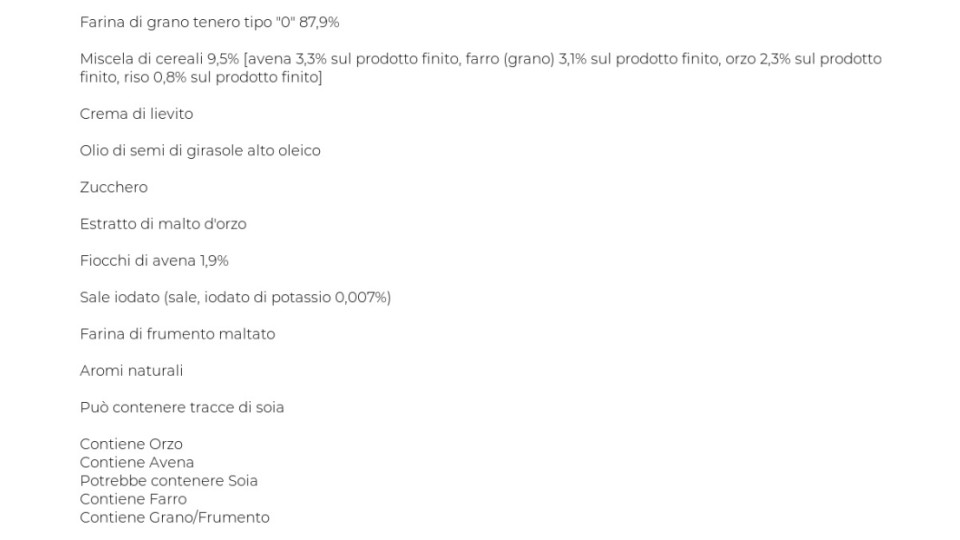Click the 'Contiene Farro' allergen line
This screenshot has width=960, height=540.
(x=133, y=500)
